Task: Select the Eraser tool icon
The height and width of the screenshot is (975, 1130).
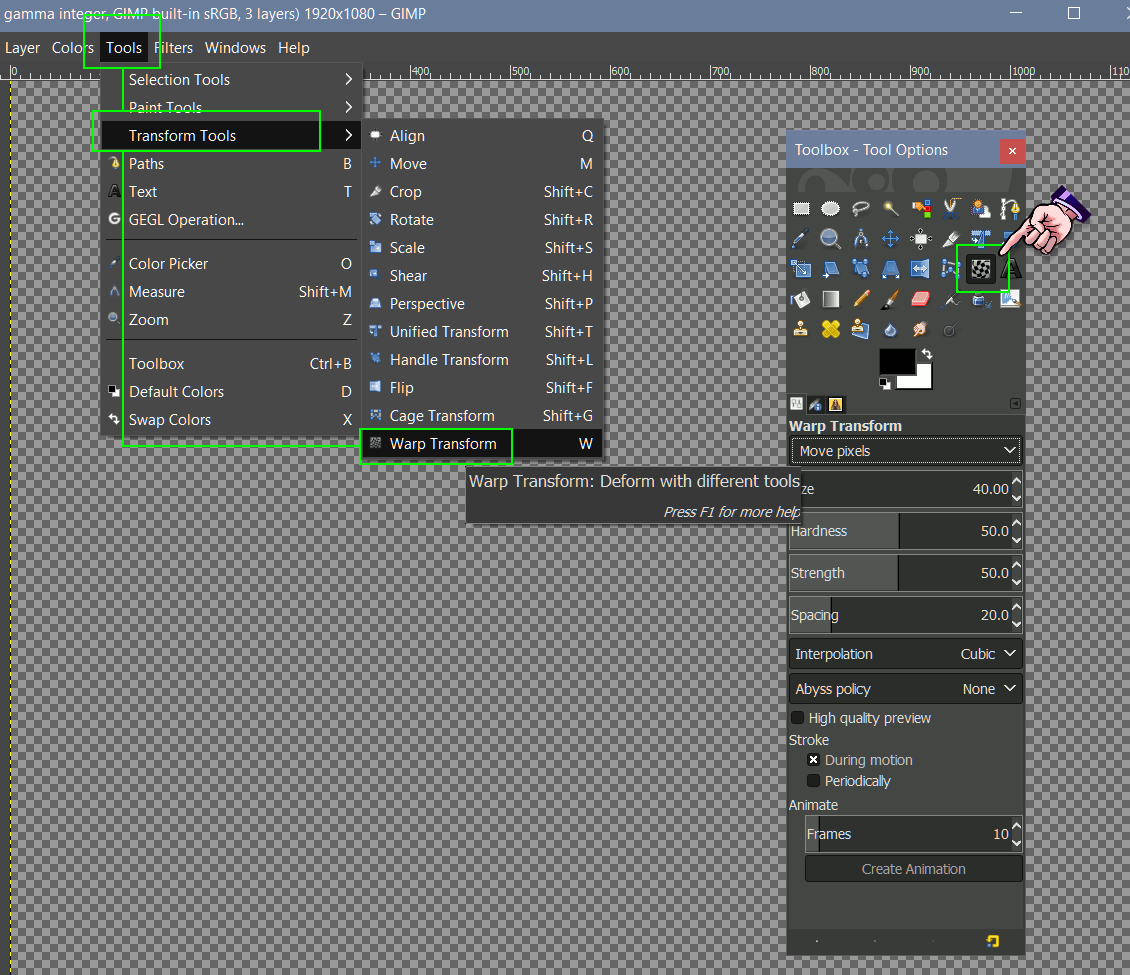Action: (x=920, y=298)
